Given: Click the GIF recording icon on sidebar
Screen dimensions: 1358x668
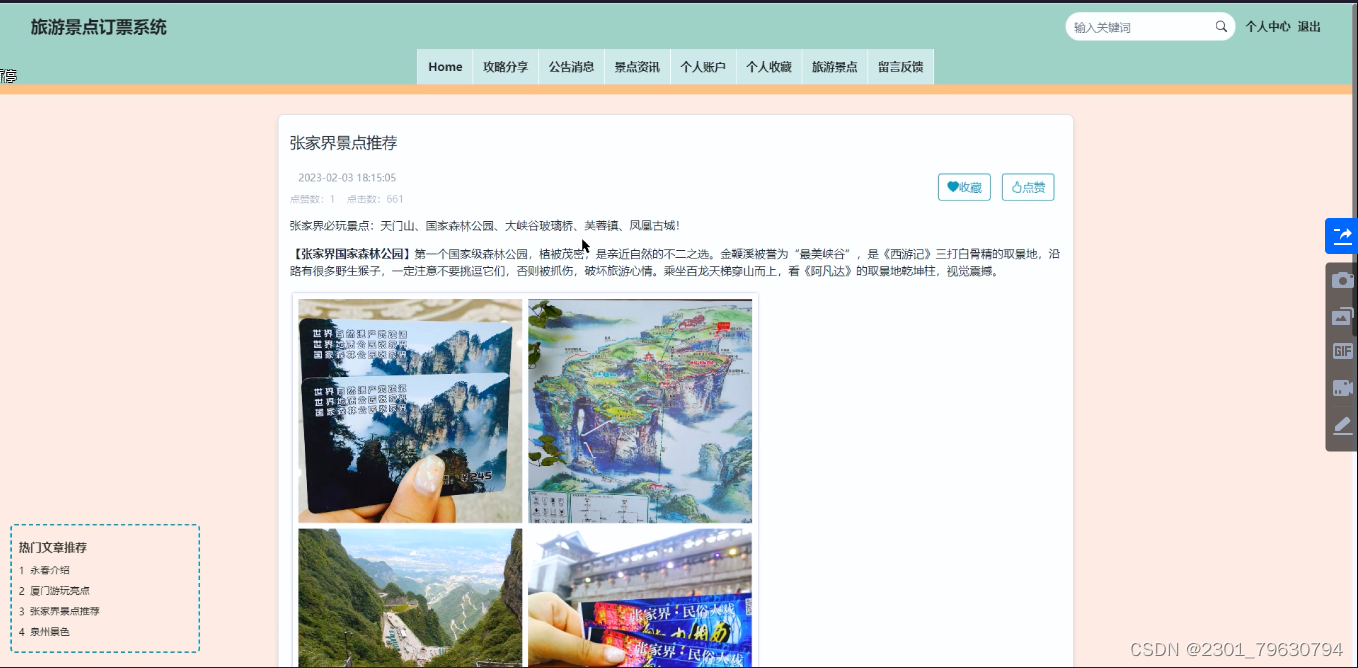Looking at the screenshot, I should click(x=1342, y=351).
